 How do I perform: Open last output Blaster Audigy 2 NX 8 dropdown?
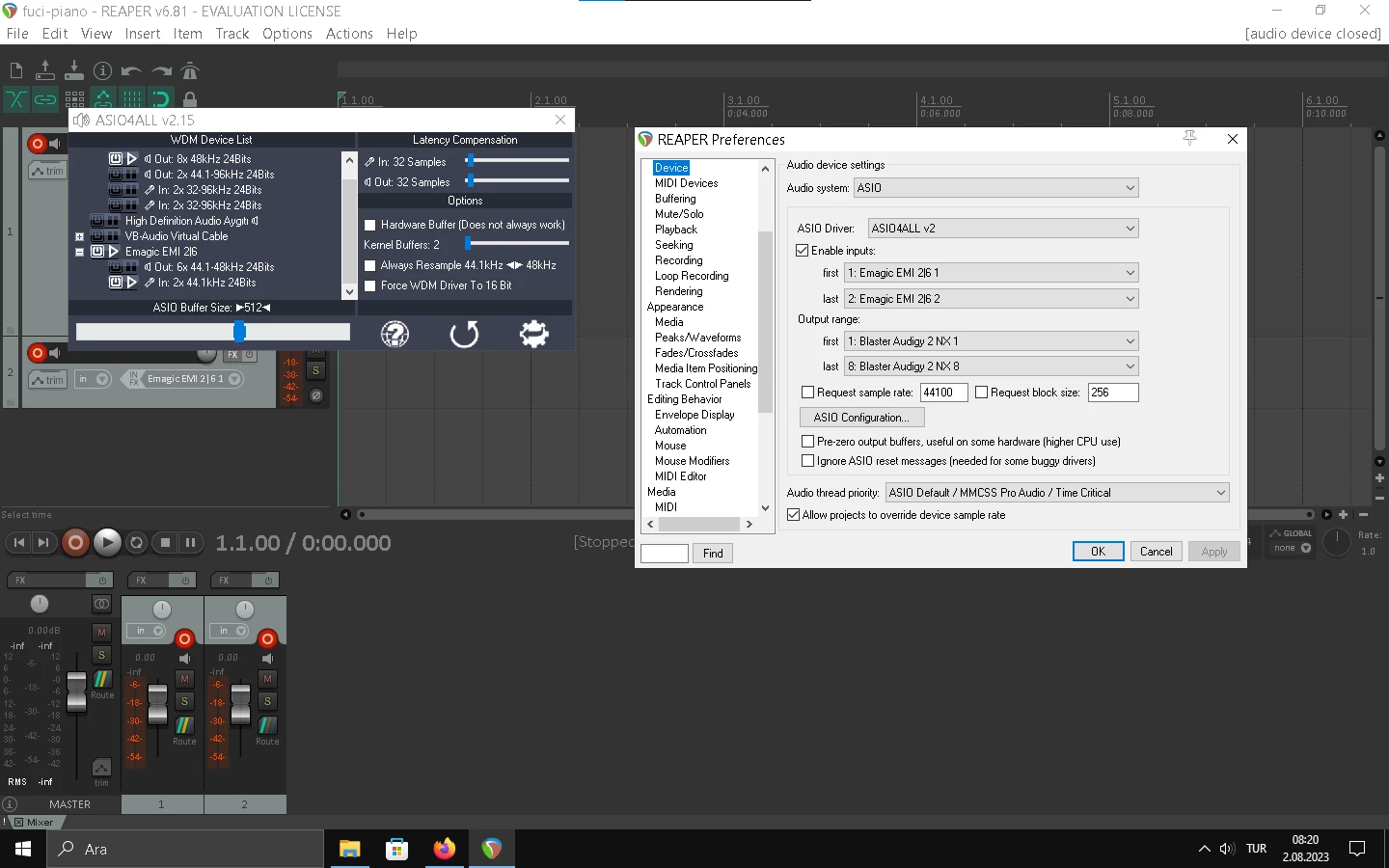pos(992,366)
